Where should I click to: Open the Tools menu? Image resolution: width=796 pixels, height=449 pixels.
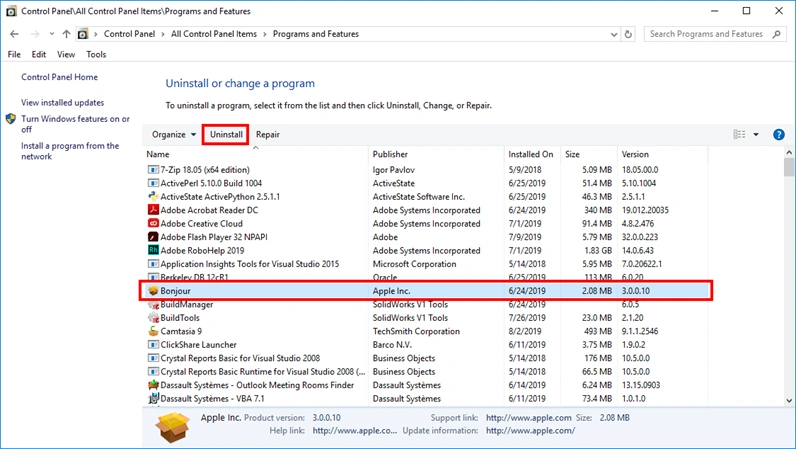96,54
